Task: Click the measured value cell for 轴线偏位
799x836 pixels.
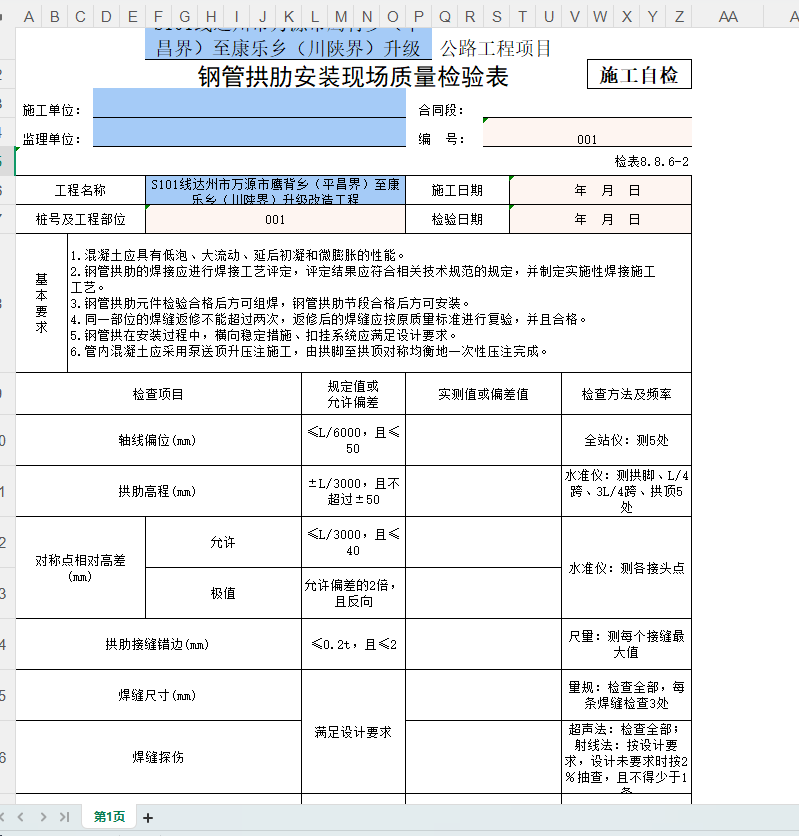Action: [483, 440]
